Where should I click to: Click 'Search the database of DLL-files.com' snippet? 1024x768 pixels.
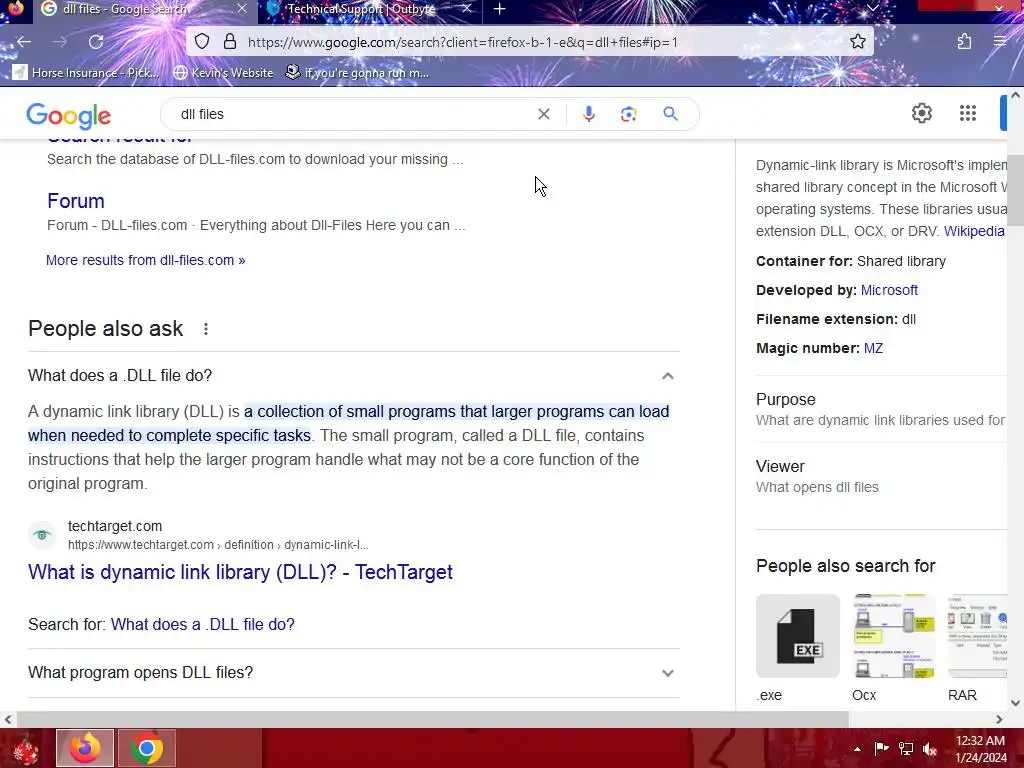pos(255,159)
